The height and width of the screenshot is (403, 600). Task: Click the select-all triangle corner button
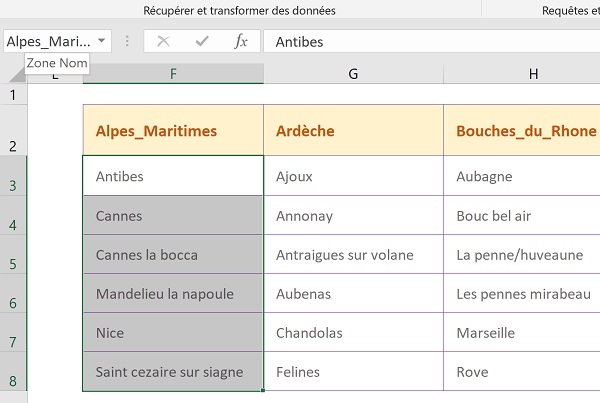pyautogui.click(x=18, y=74)
